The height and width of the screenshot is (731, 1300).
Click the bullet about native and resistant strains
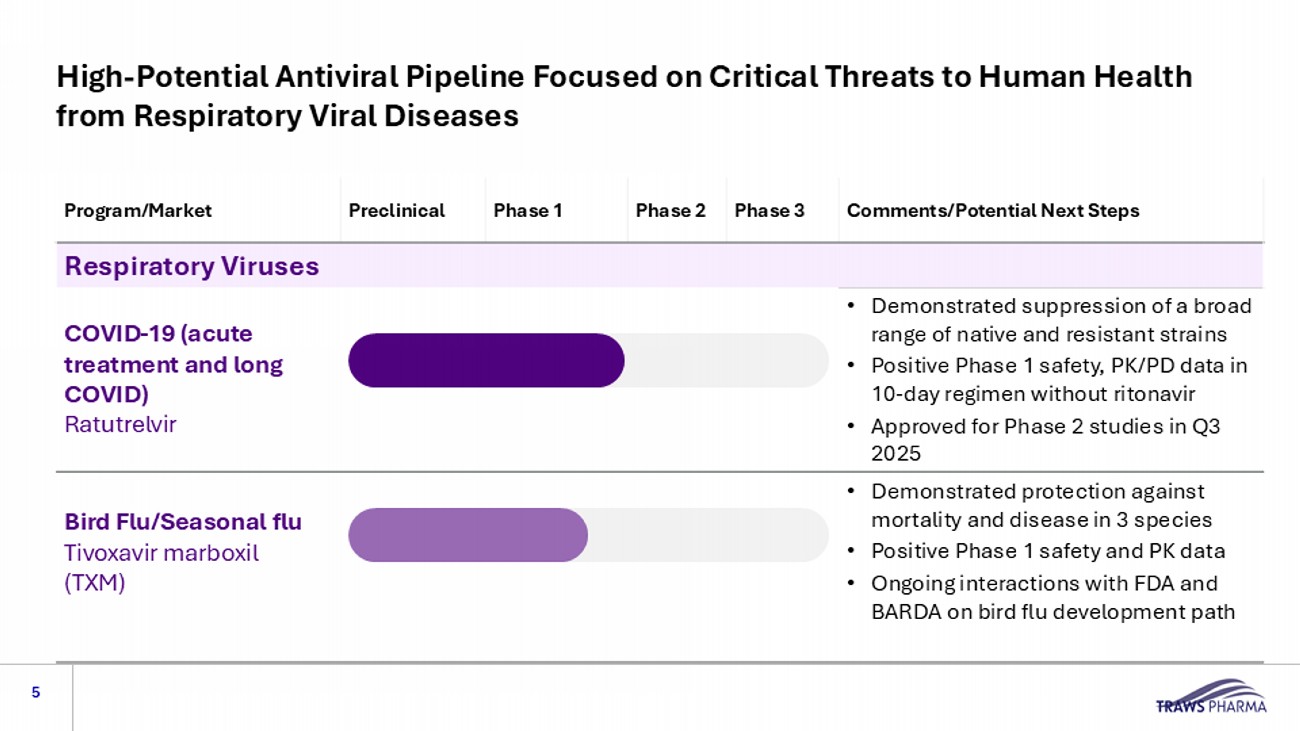(x=1060, y=320)
